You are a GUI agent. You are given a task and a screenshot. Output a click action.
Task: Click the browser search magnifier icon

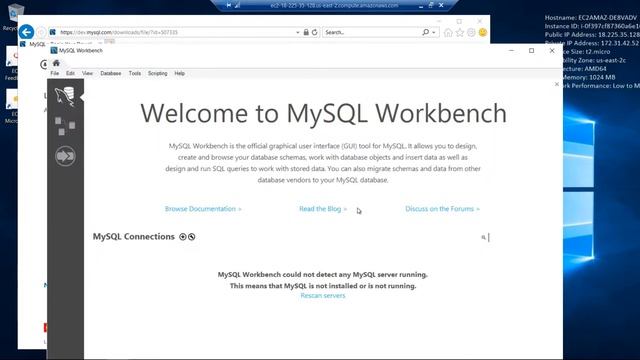pyautogui.click(x=425, y=32)
